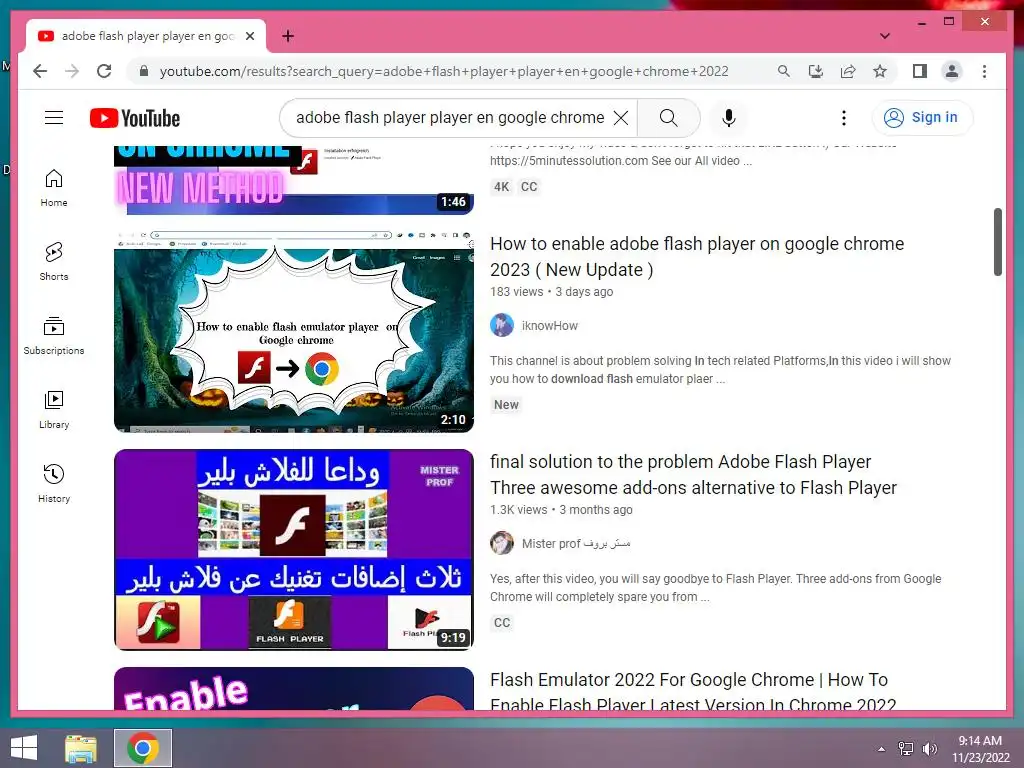
Task: Click the address bar search lens icon
Action: [784, 71]
